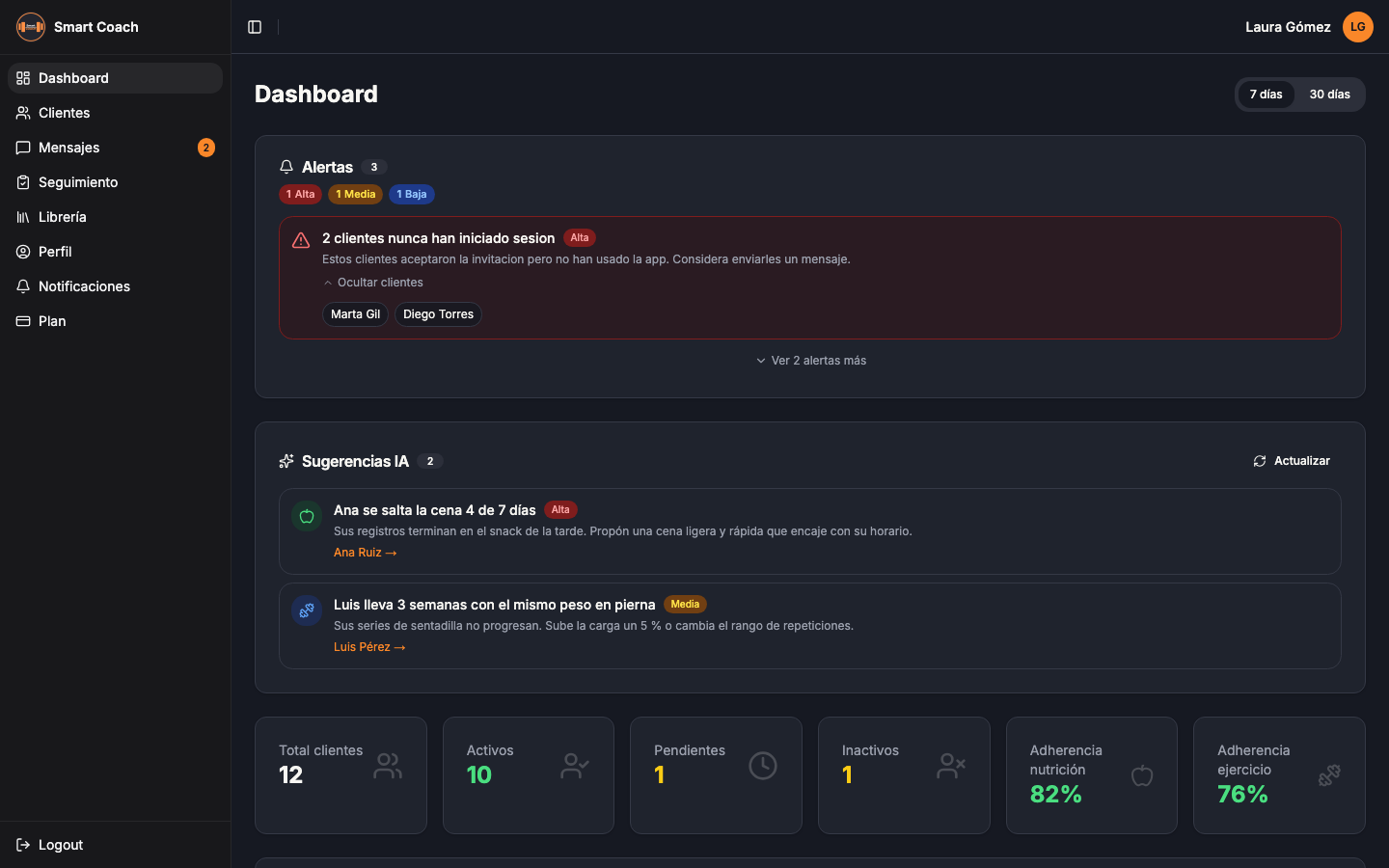Open the Plan page

pos(116,321)
